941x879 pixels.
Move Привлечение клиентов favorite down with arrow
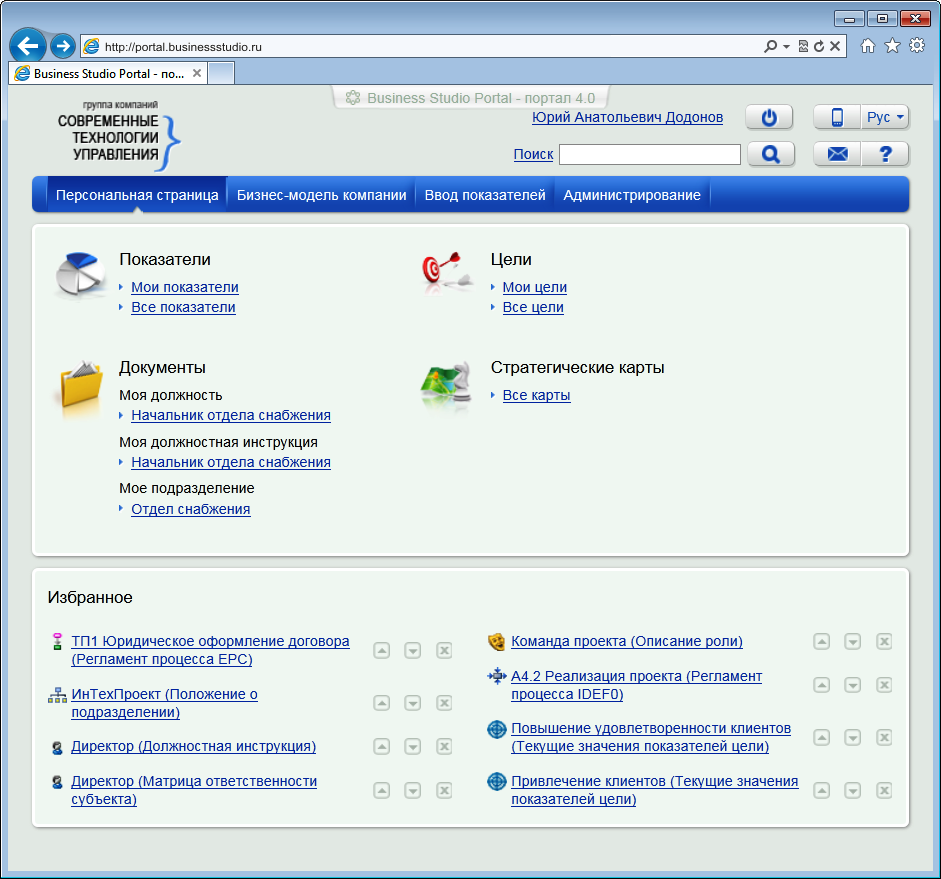(852, 790)
